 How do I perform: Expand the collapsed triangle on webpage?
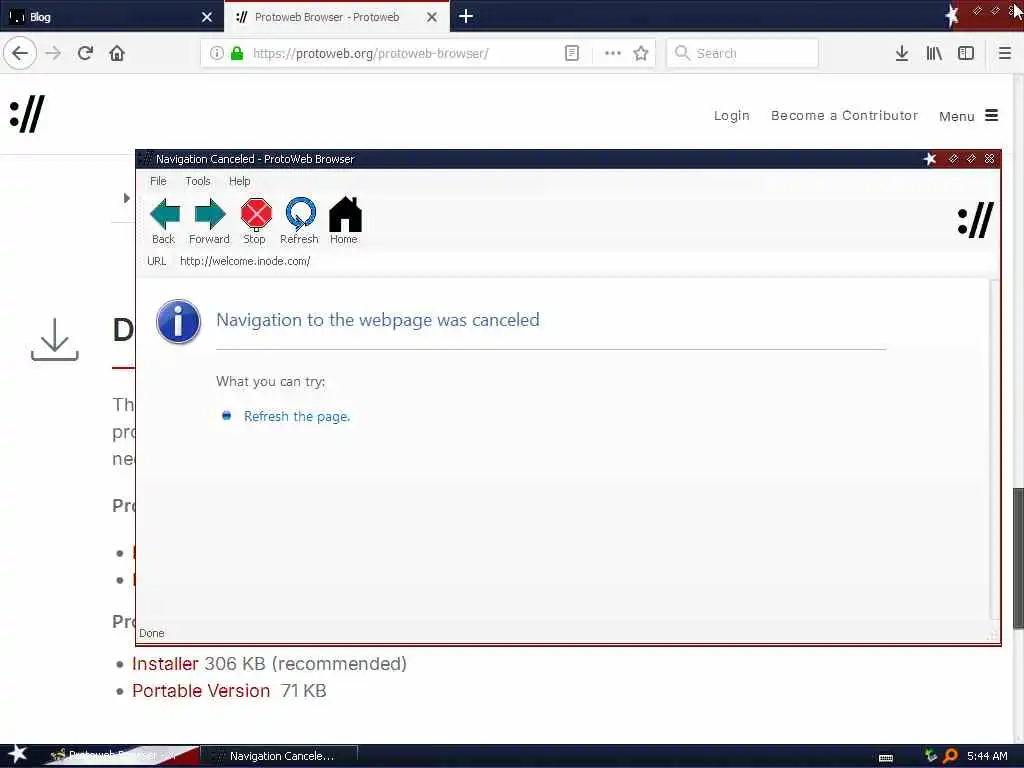[x=126, y=198]
